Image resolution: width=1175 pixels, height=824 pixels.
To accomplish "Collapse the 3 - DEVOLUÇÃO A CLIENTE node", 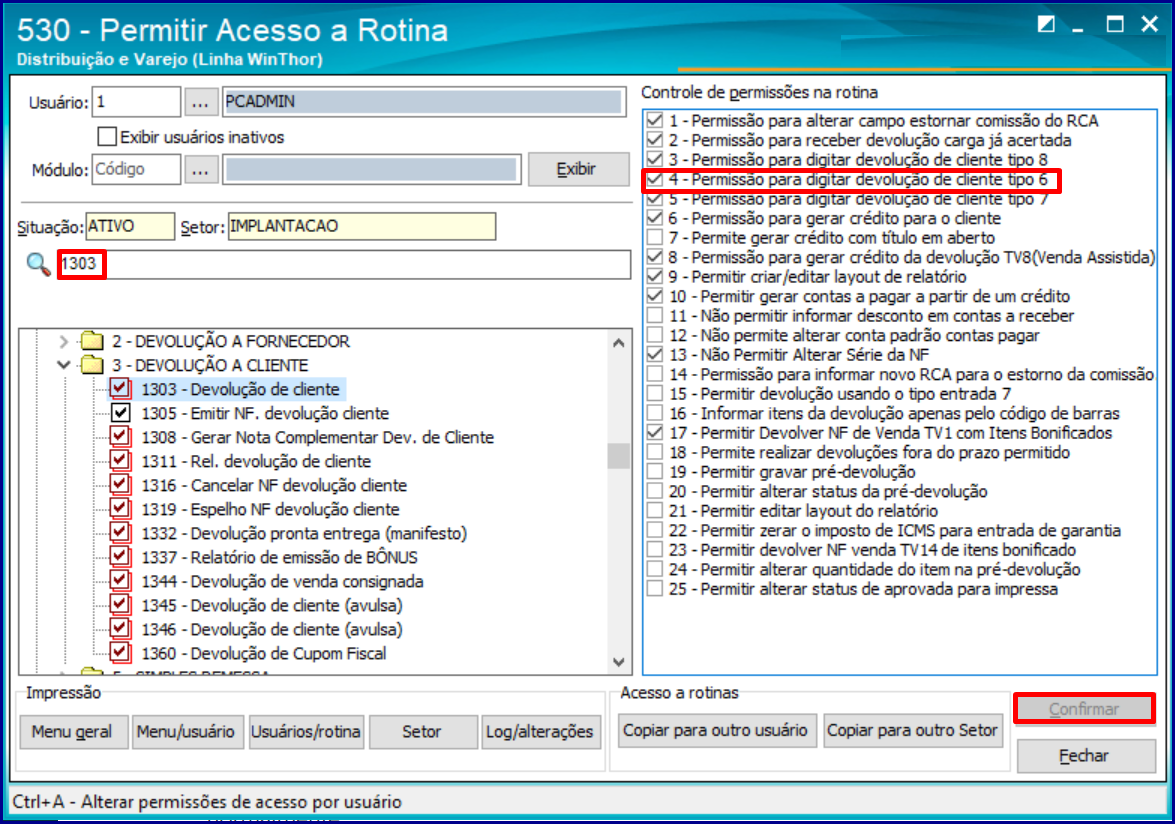I will click(64, 366).
